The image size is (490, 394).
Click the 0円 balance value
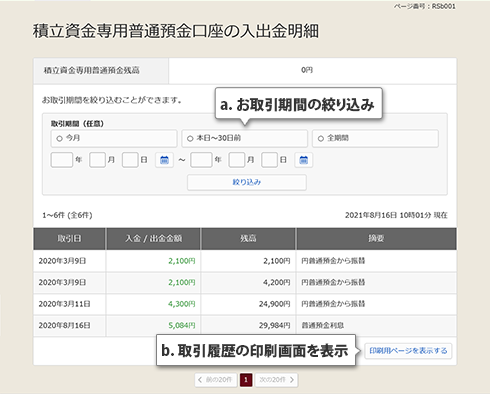pyautogui.click(x=307, y=70)
